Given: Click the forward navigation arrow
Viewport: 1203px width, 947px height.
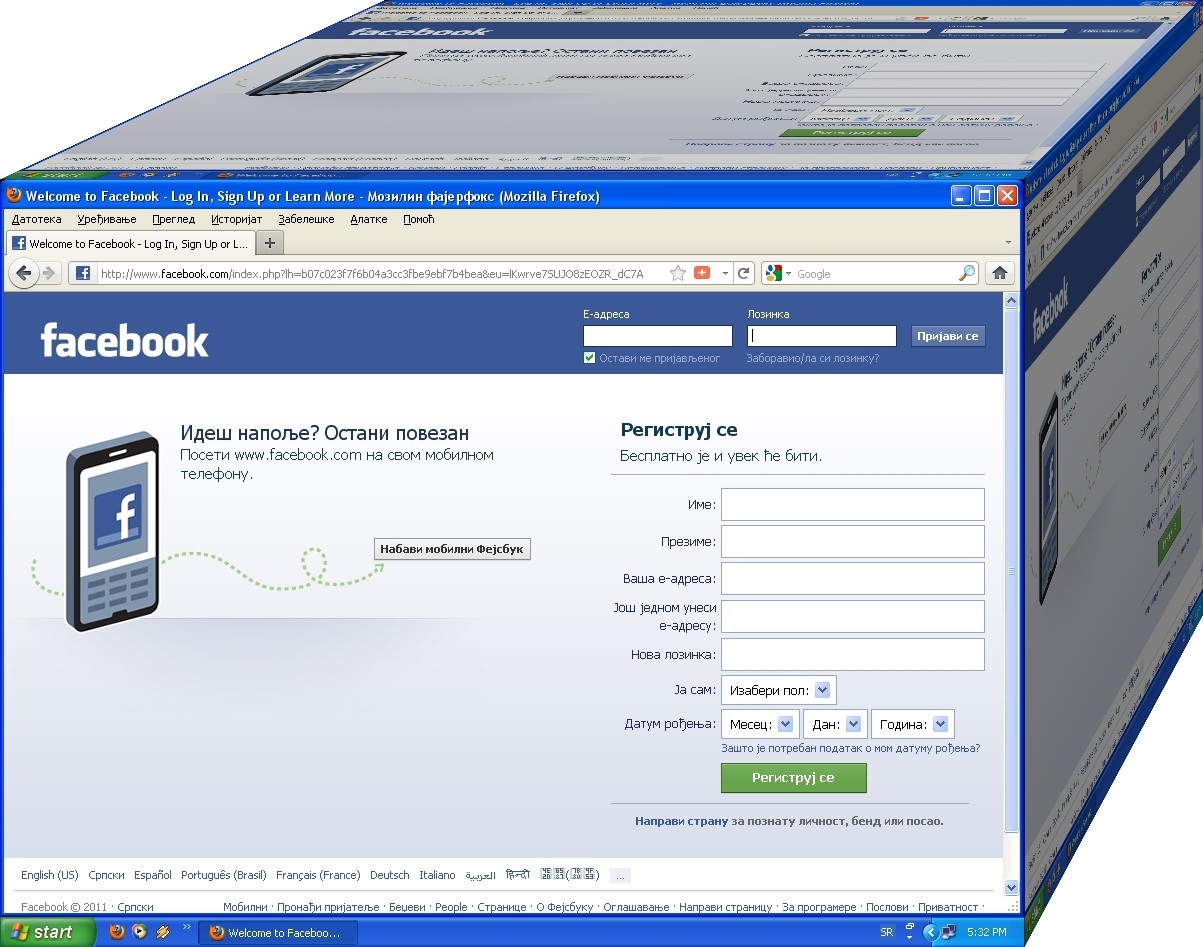Looking at the screenshot, I should click(x=48, y=273).
